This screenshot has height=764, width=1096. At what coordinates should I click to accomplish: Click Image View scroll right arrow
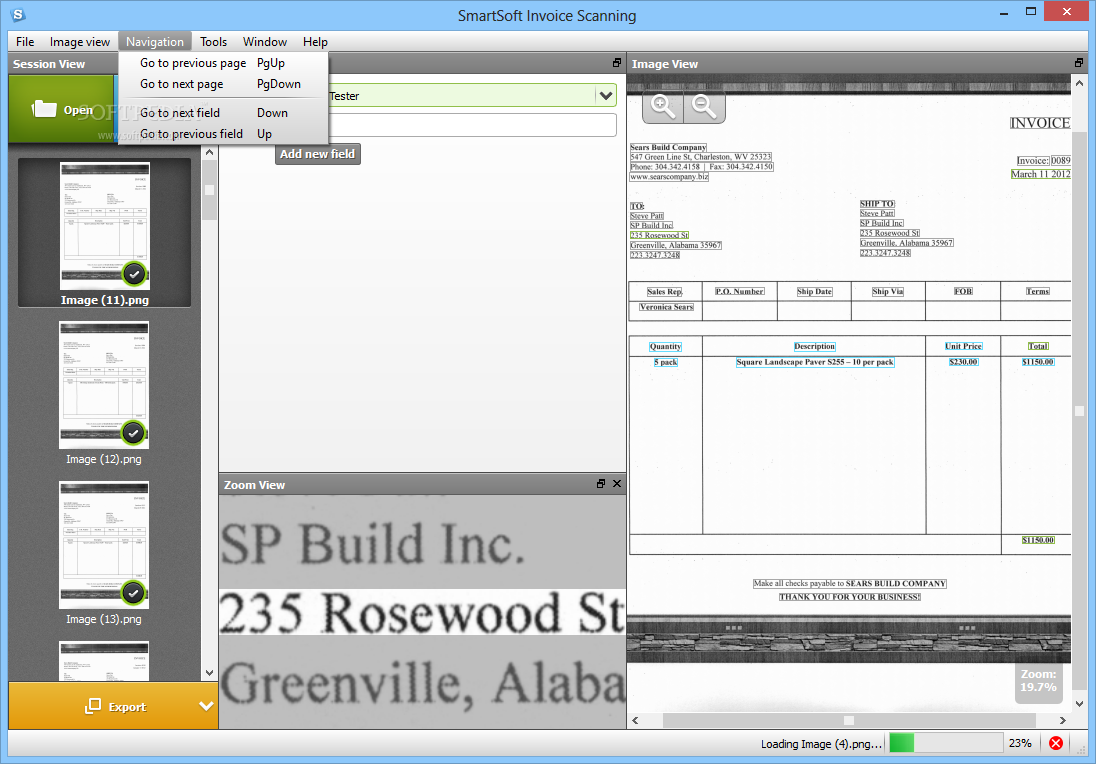tap(1062, 720)
